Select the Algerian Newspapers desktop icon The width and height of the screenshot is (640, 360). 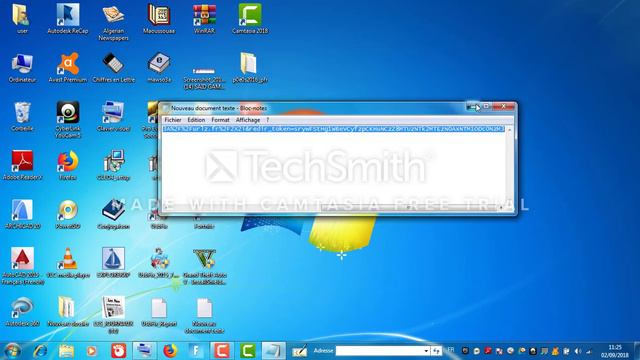(x=113, y=22)
